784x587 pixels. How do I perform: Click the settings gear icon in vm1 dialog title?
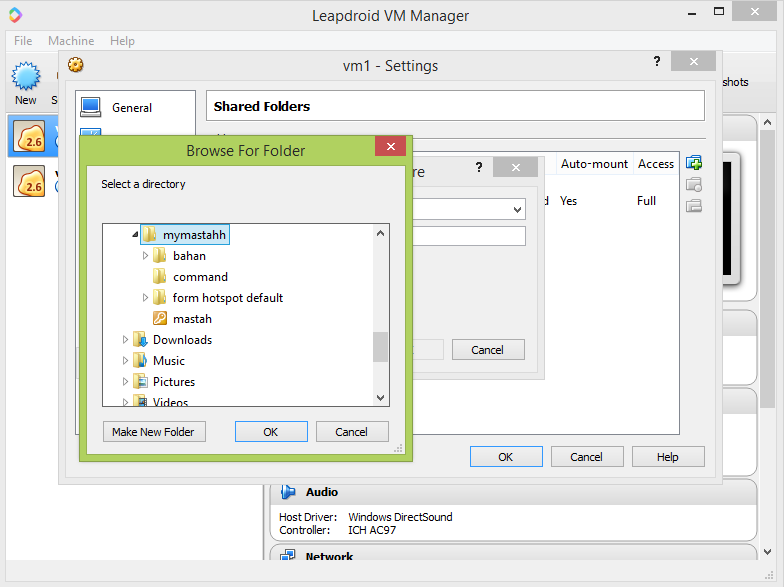[76, 65]
